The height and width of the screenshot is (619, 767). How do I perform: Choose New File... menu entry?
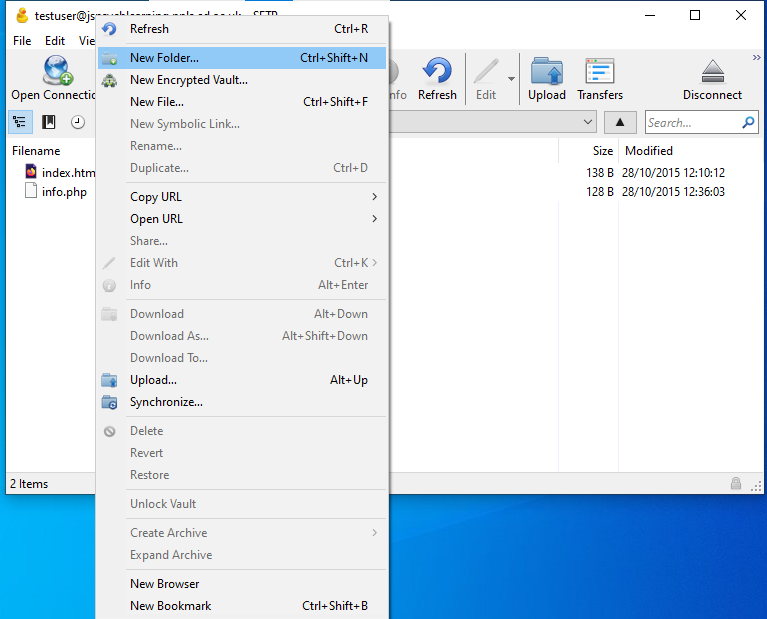click(x=242, y=102)
